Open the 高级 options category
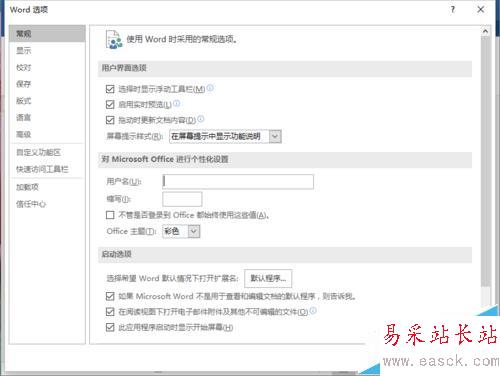Image resolution: width=500 pixels, height=376 pixels. point(47,134)
